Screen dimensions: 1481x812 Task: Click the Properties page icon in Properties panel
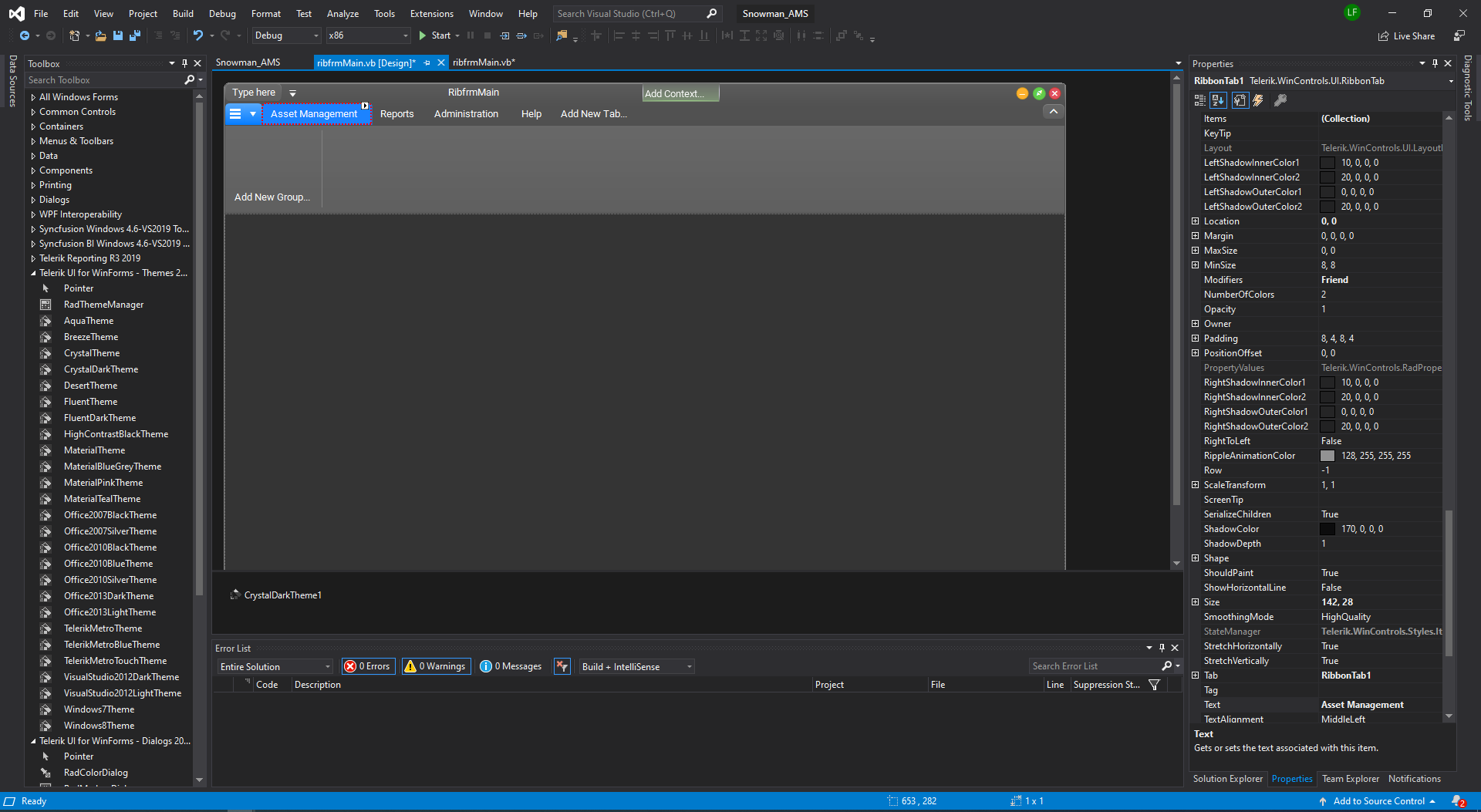point(1240,100)
